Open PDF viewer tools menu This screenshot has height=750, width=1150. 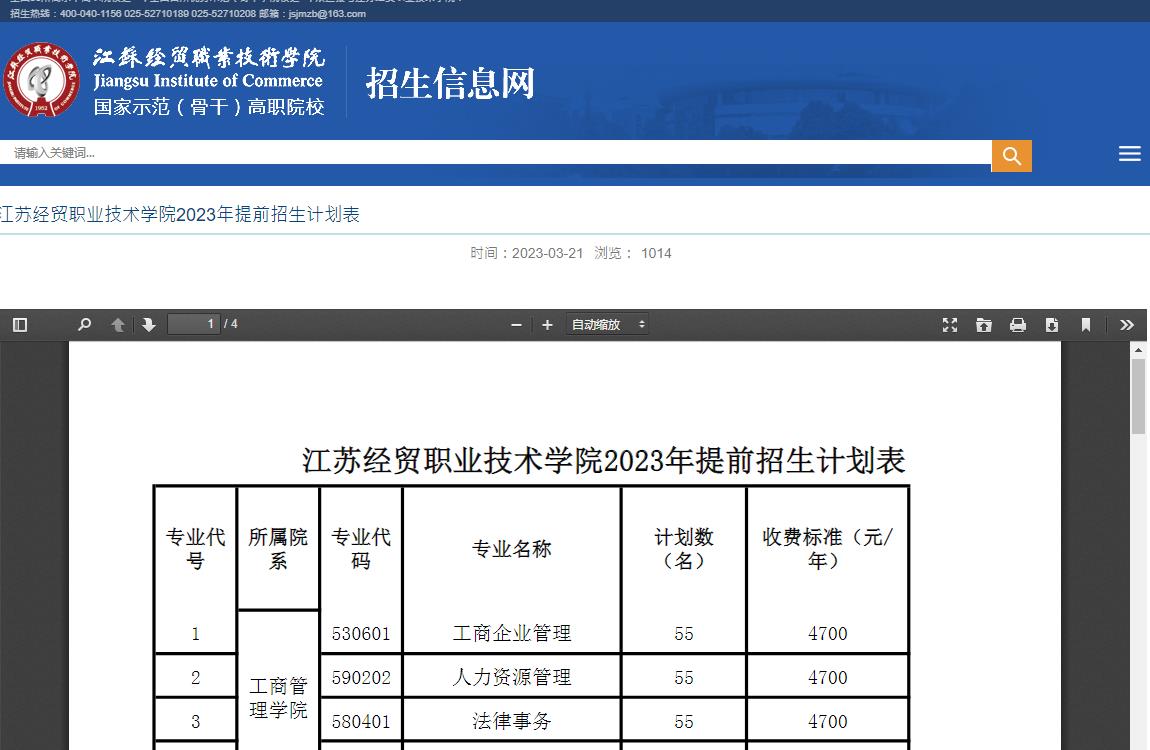point(1127,325)
